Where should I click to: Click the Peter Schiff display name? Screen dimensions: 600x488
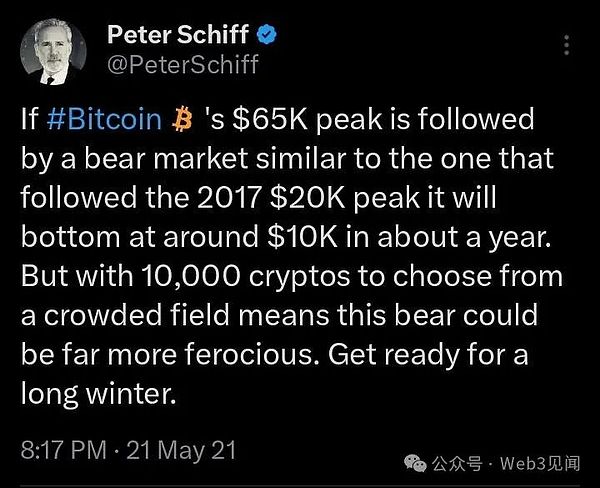click(178, 37)
